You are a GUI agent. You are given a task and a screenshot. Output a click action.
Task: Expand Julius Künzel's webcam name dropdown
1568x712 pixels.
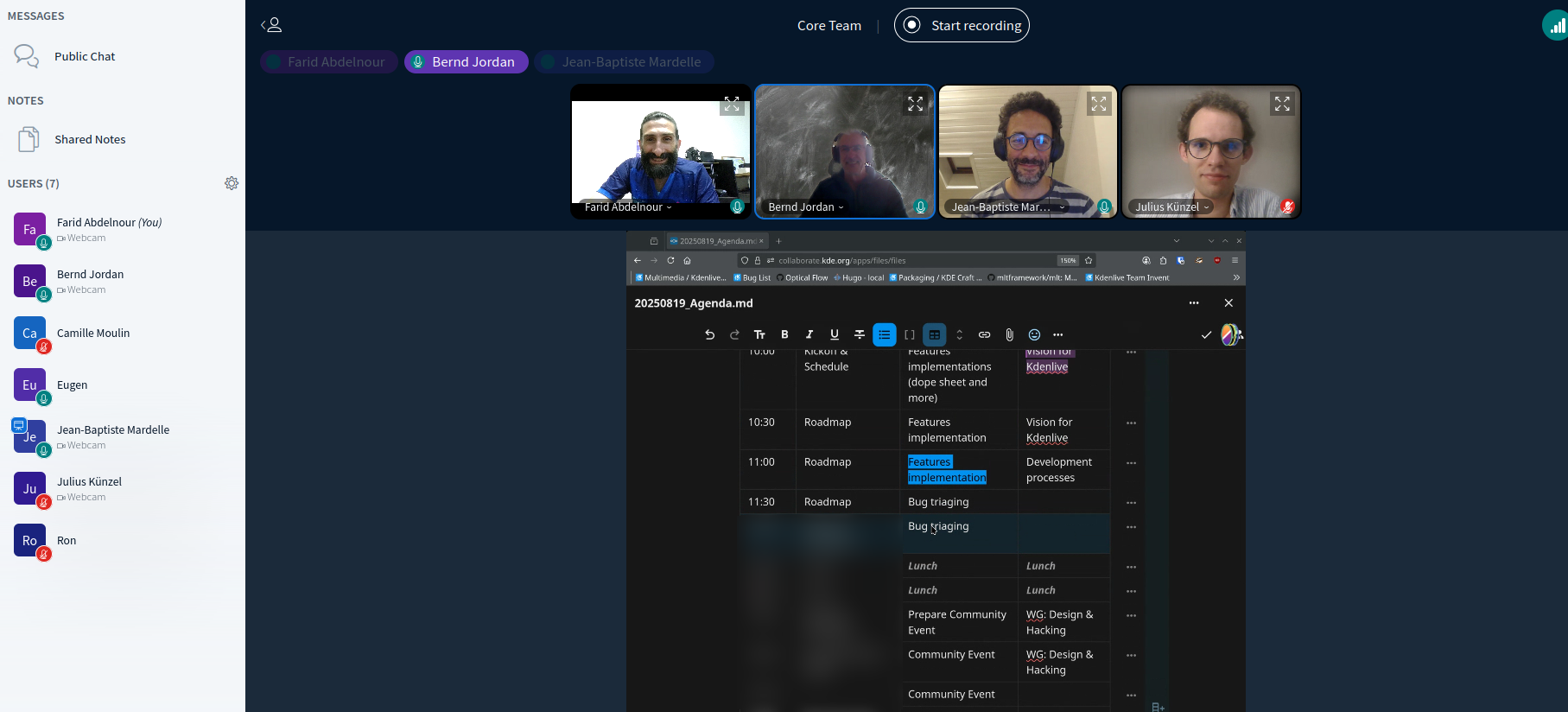tap(1171, 207)
